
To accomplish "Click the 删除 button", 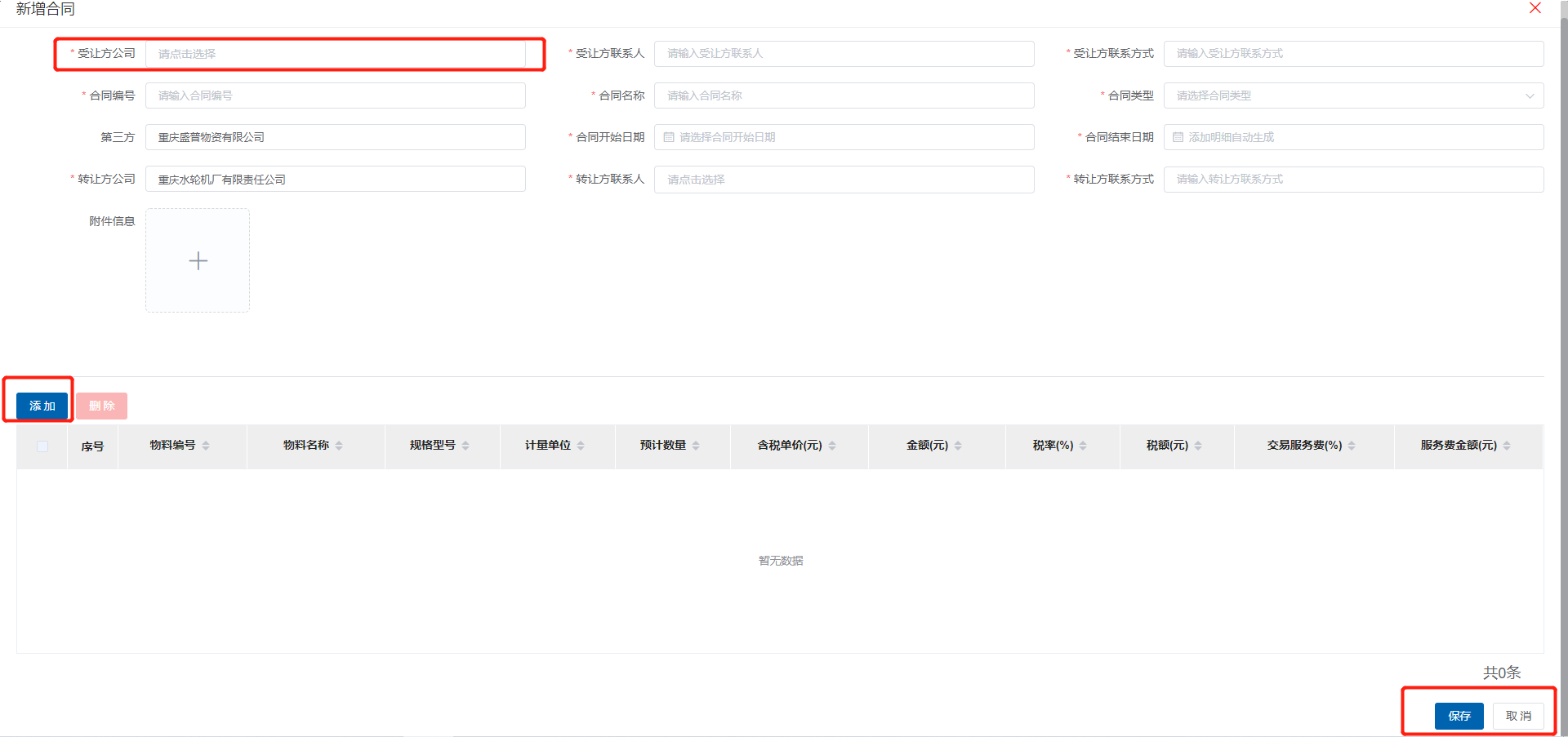I will (101, 406).
